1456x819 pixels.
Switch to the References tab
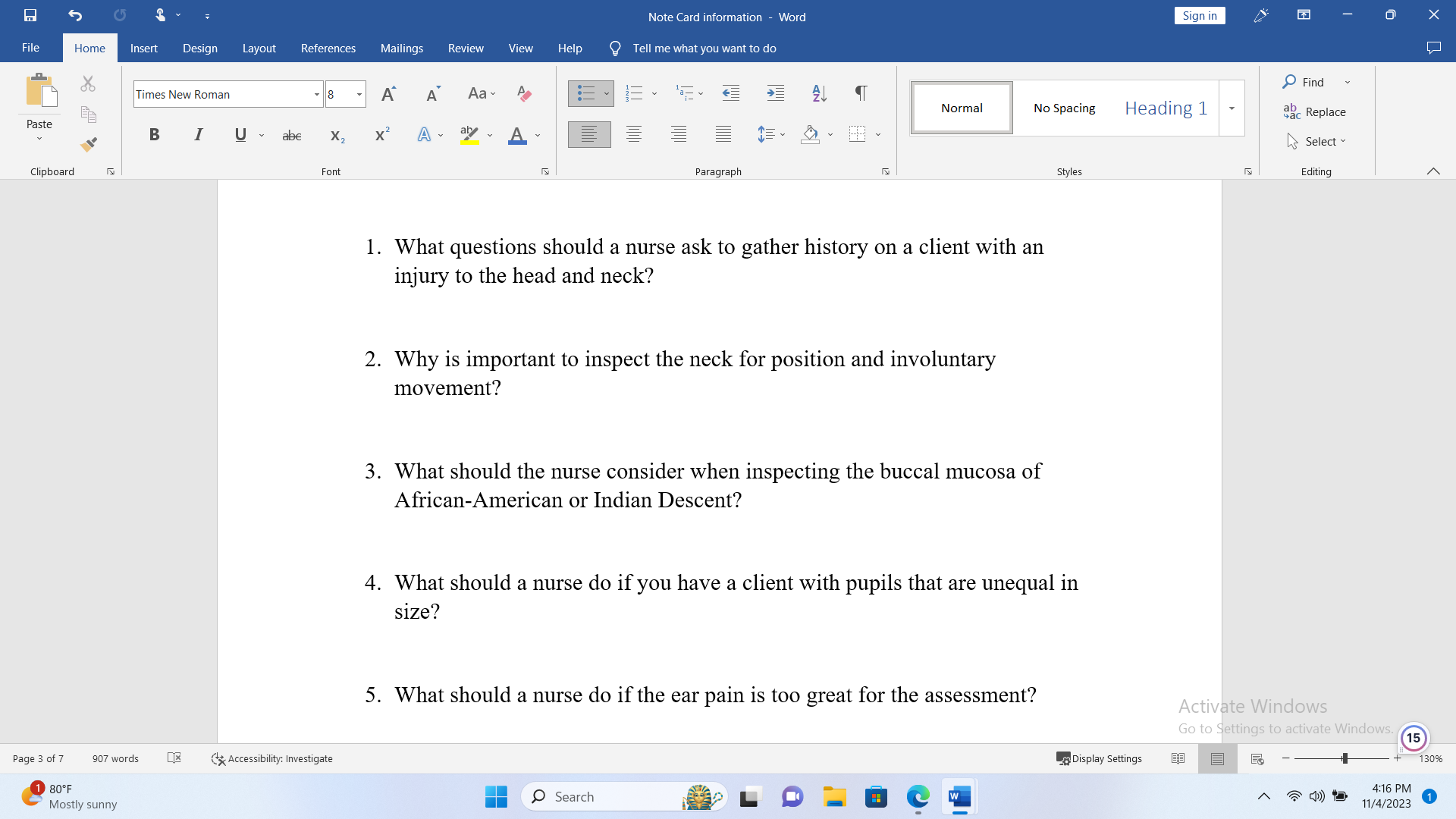pos(328,48)
